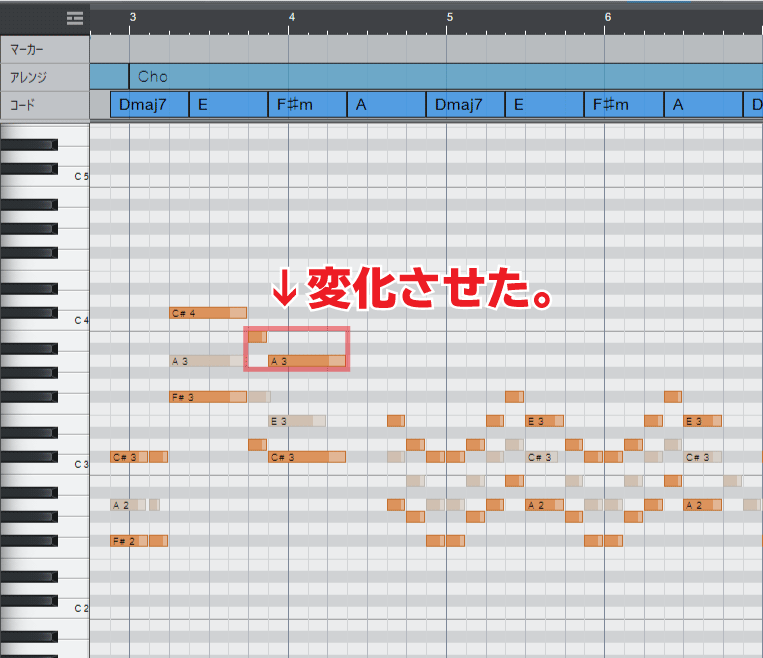Select the C# 3 note under first Dmaj7
The height and width of the screenshot is (658, 763).
point(129,457)
